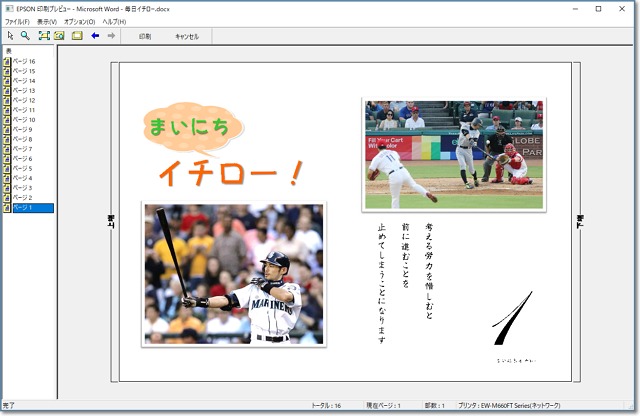Click the EPSON app icon in title bar
The width and height of the screenshot is (640, 416).
8,8
